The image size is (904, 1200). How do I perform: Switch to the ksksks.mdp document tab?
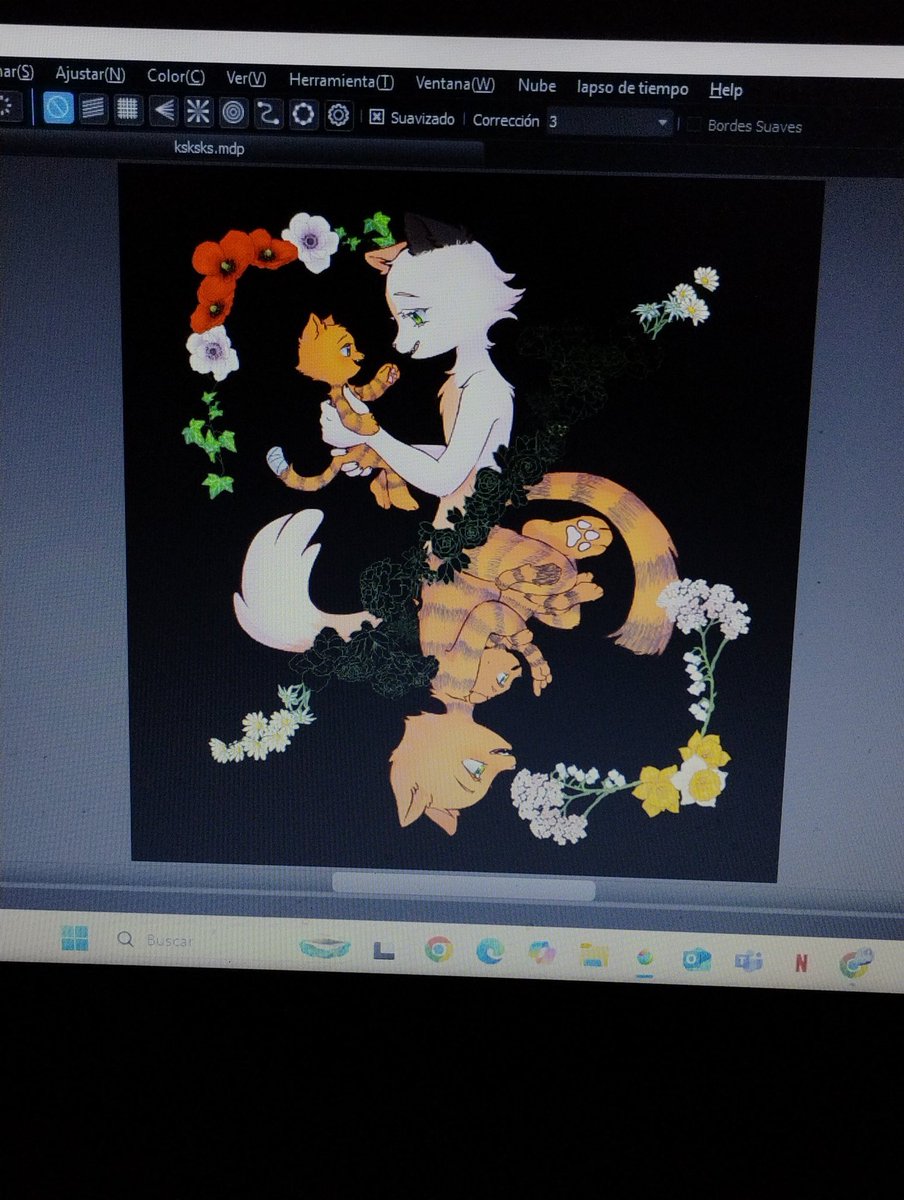(x=209, y=148)
